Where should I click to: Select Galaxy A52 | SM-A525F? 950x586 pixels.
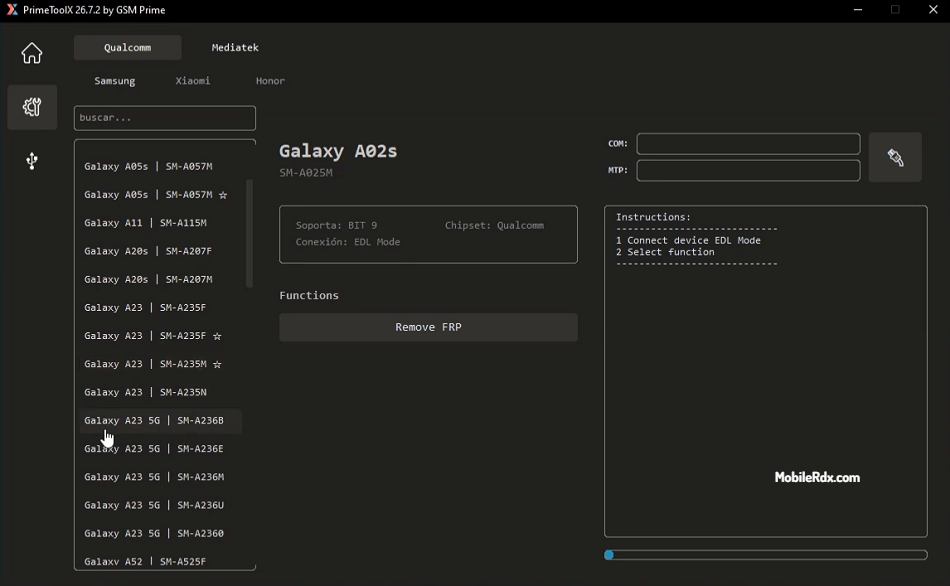pos(161,561)
